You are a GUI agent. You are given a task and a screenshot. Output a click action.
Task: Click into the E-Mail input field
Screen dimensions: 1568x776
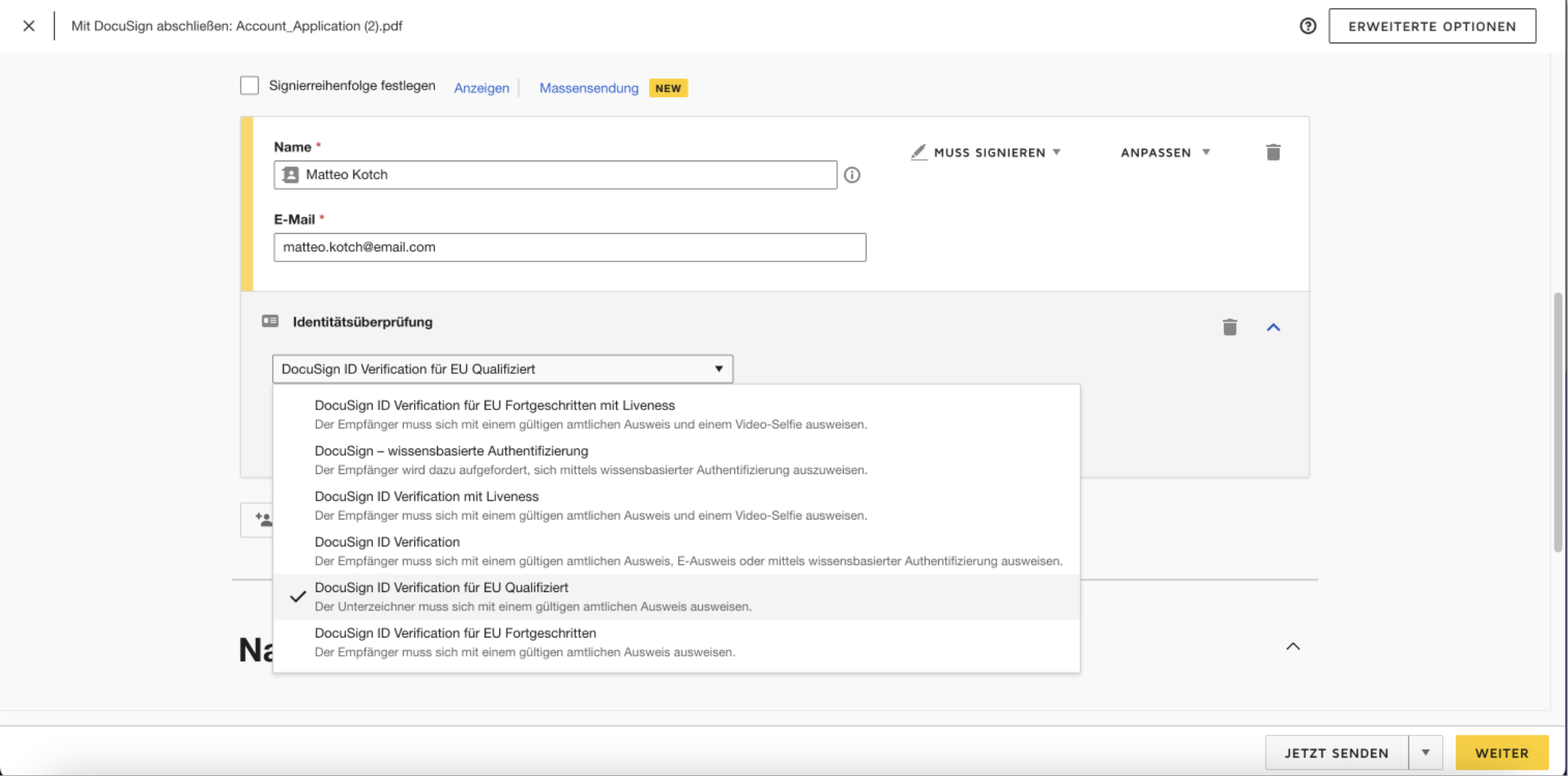(x=569, y=247)
